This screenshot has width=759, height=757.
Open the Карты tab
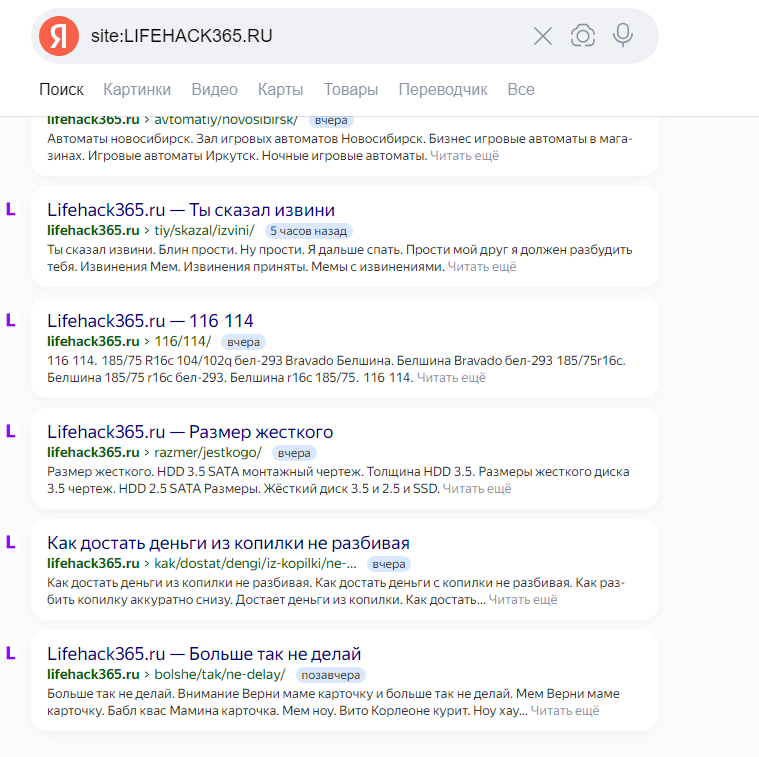(x=280, y=90)
